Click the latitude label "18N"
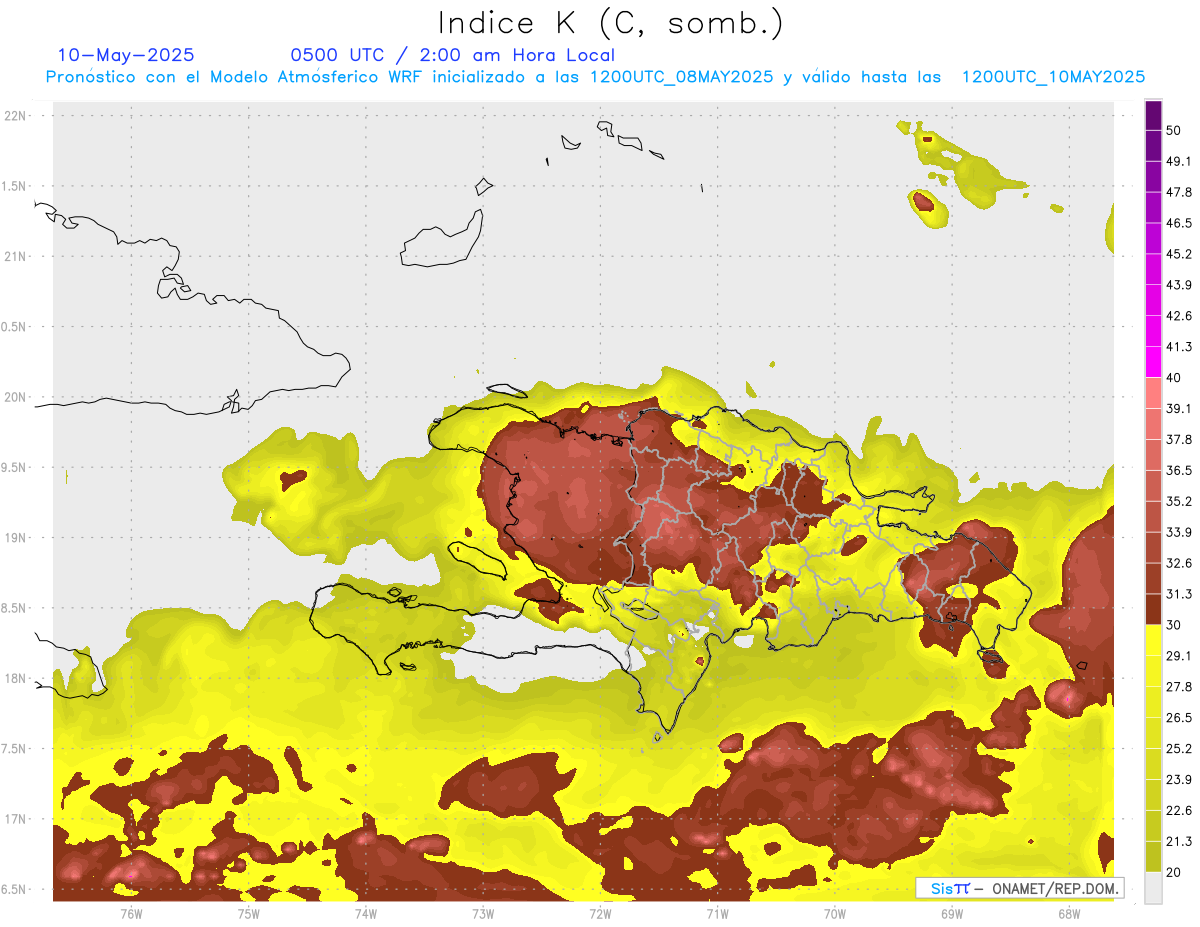This screenshot has width=1200, height=927. (x=17, y=678)
